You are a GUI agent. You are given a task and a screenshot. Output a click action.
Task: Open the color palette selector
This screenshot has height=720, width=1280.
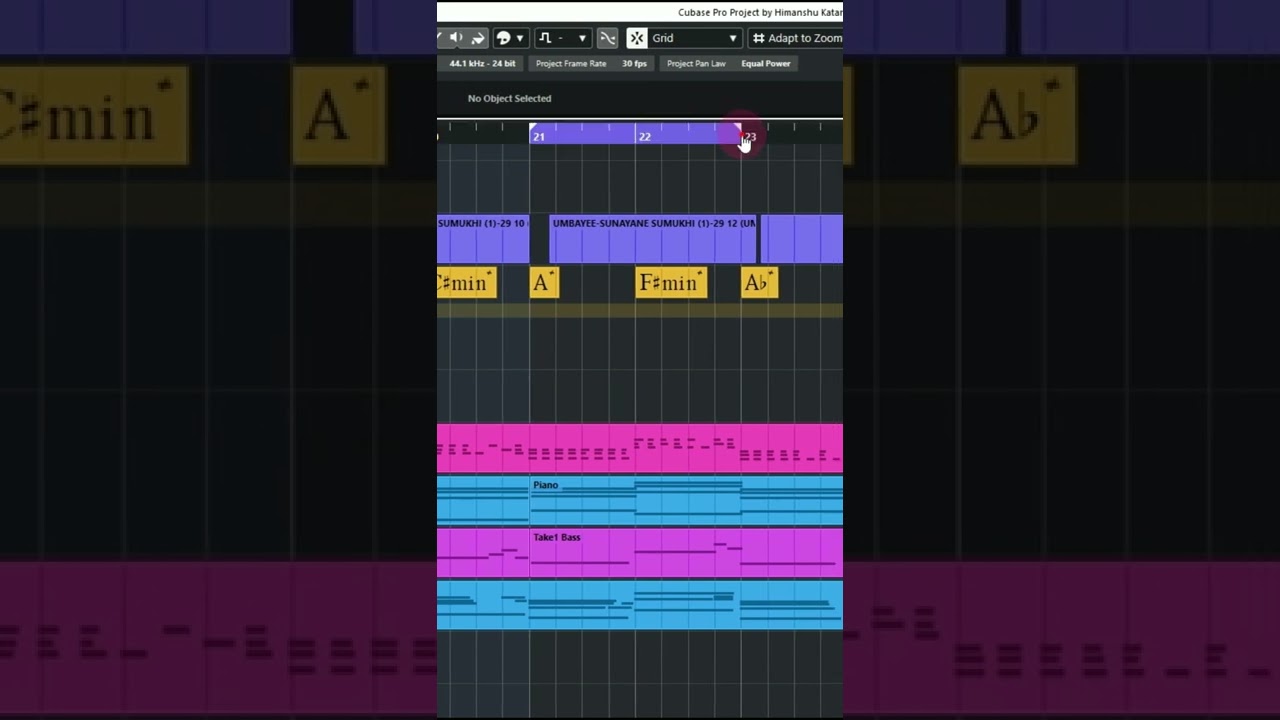tap(510, 38)
